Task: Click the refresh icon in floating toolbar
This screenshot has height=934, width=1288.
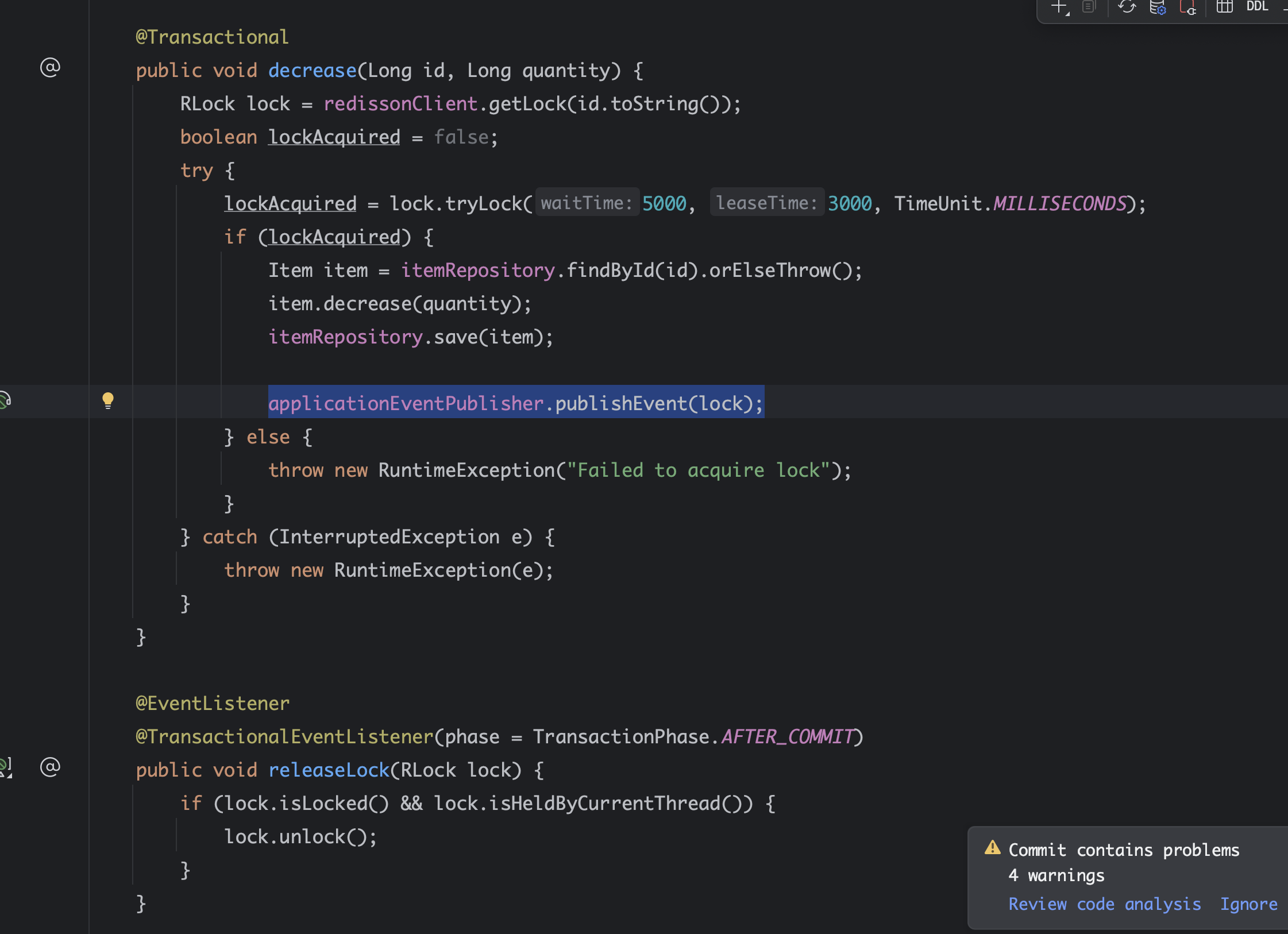Action: point(1127,7)
